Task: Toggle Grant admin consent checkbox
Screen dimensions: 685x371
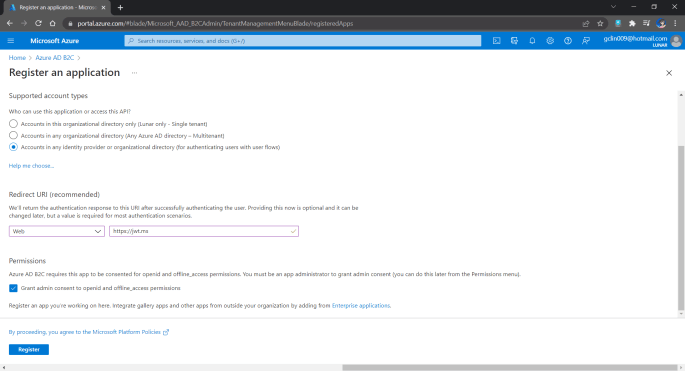Action: click(13, 288)
